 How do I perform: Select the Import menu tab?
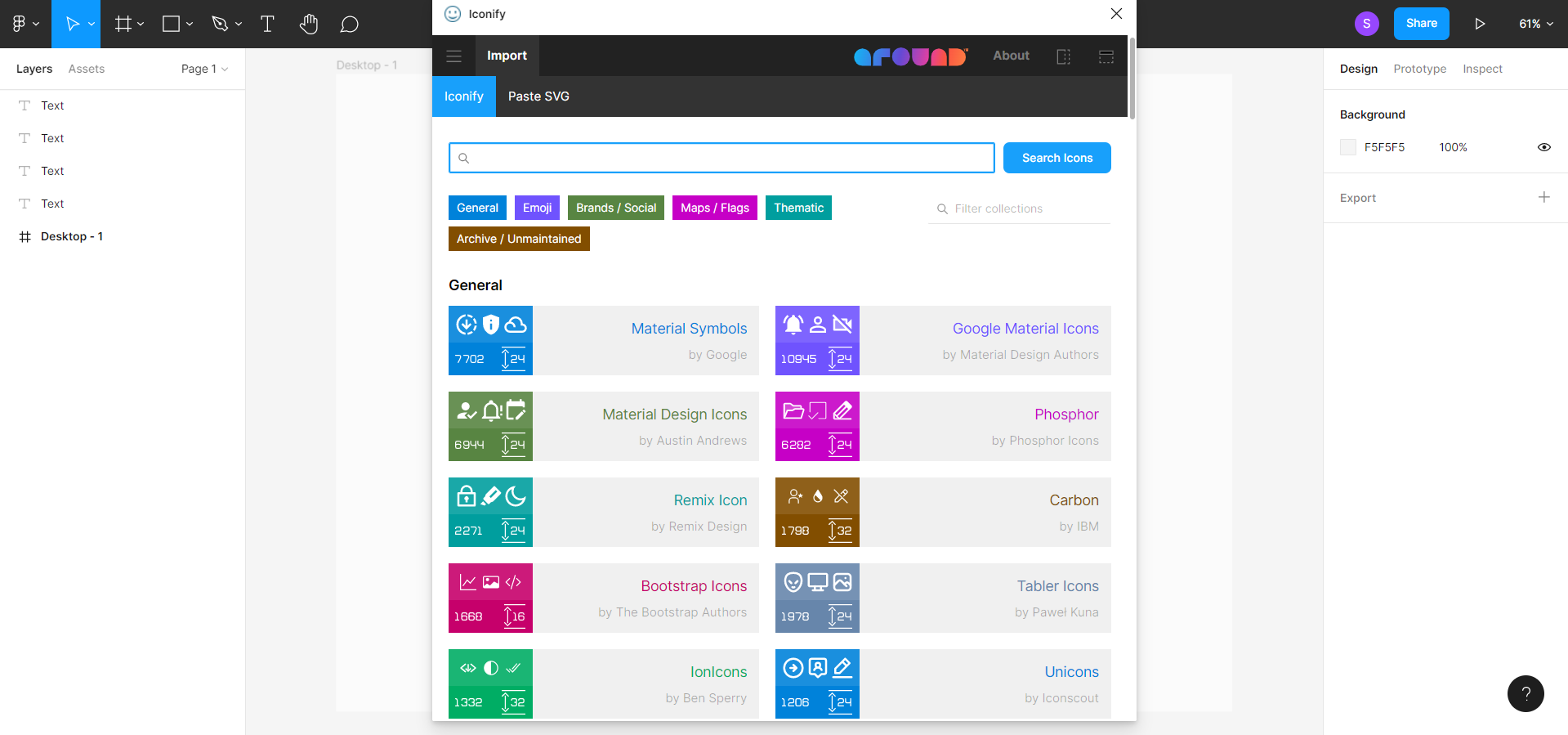(x=507, y=56)
